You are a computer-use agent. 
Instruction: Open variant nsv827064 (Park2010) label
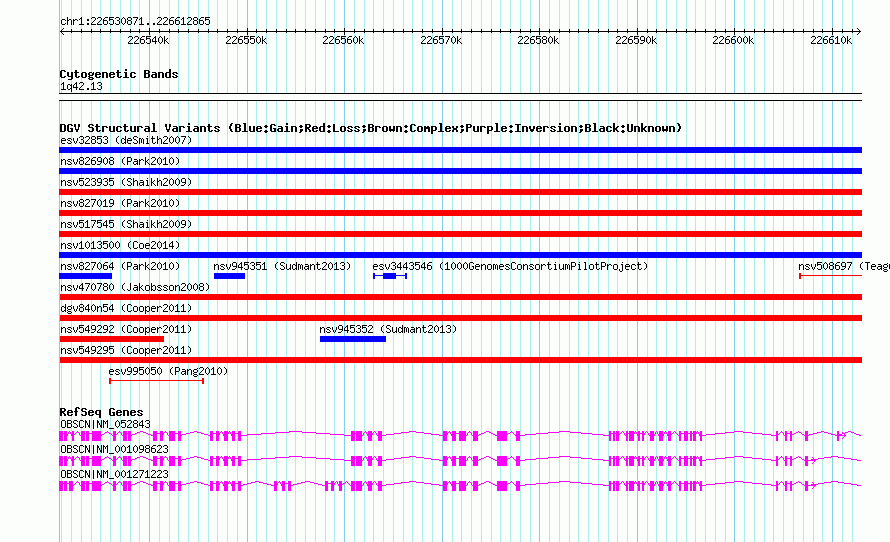(x=120, y=266)
